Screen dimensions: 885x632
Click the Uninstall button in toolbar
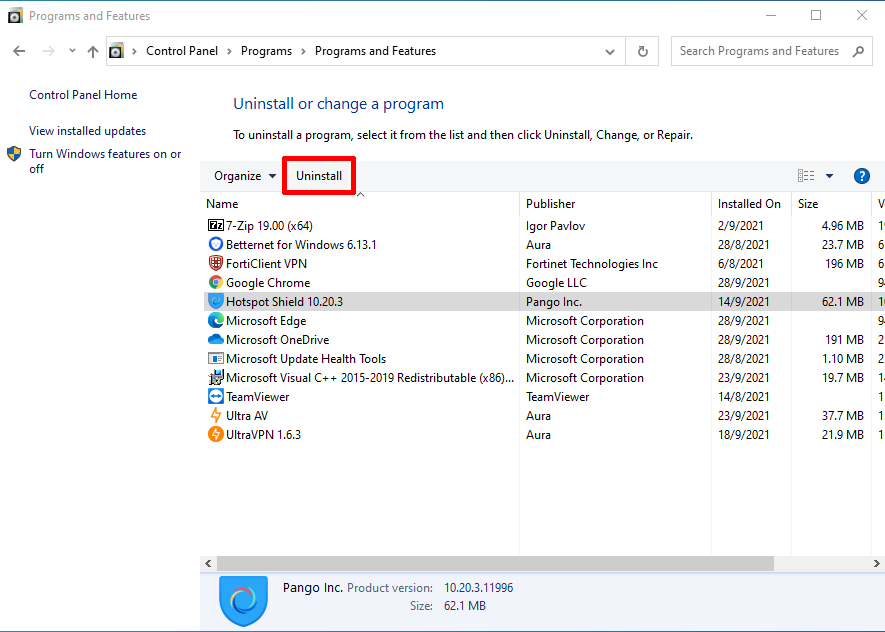pos(319,176)
